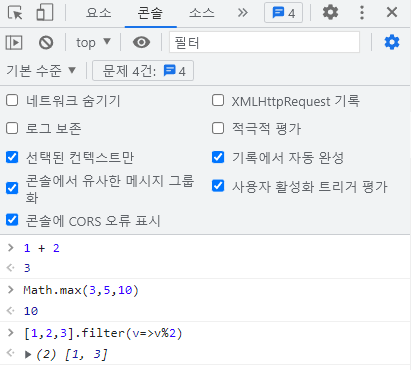Viewport: 411px width, 370px height.
Task: Create live expression with eye icon
Action: [x=141, y=43]
